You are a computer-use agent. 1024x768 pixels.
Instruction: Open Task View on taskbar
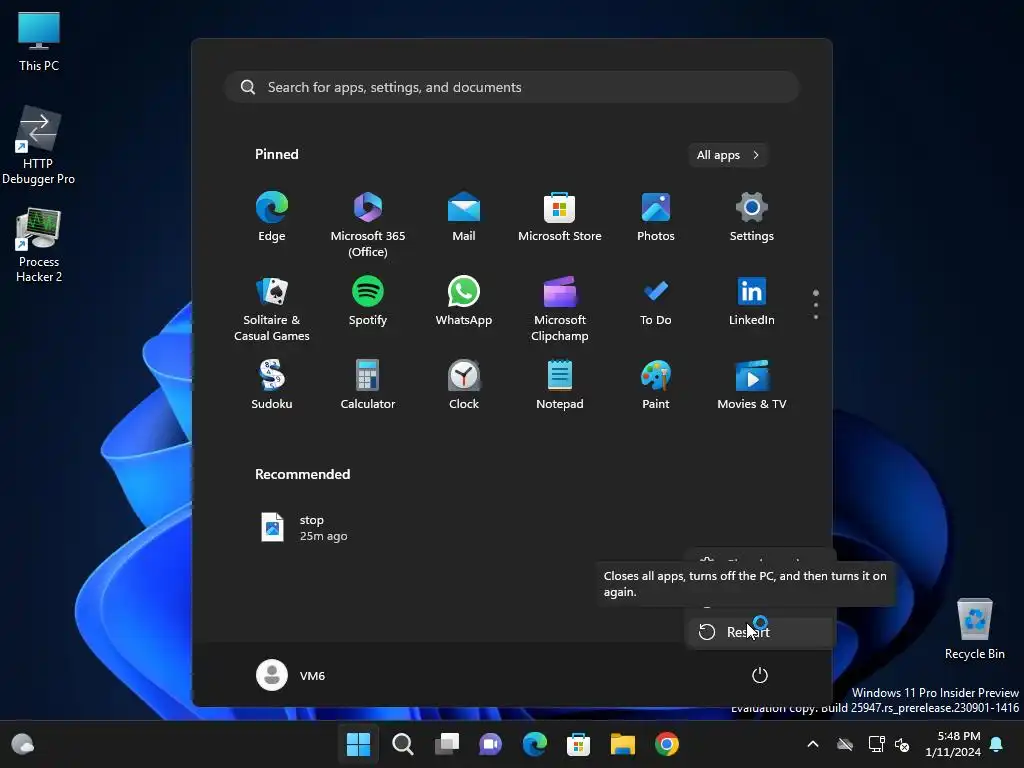pyautogui.click(x=447, y=744)
